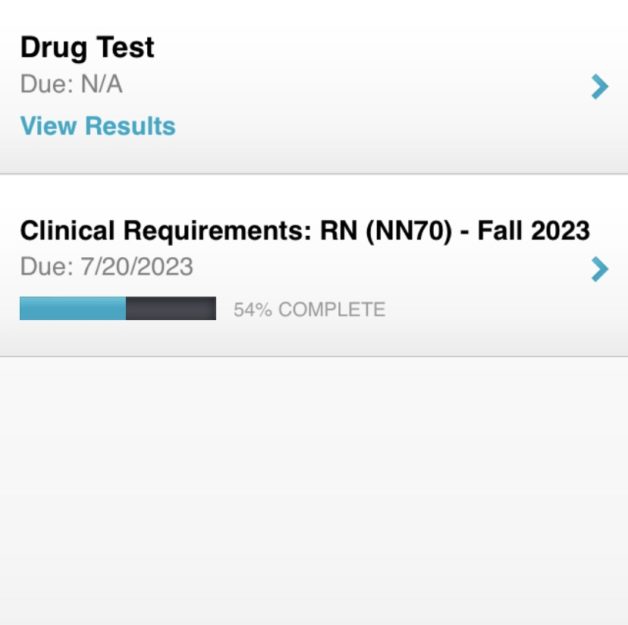Click the words Fall 2023 in the title

(x=533, y=231)
